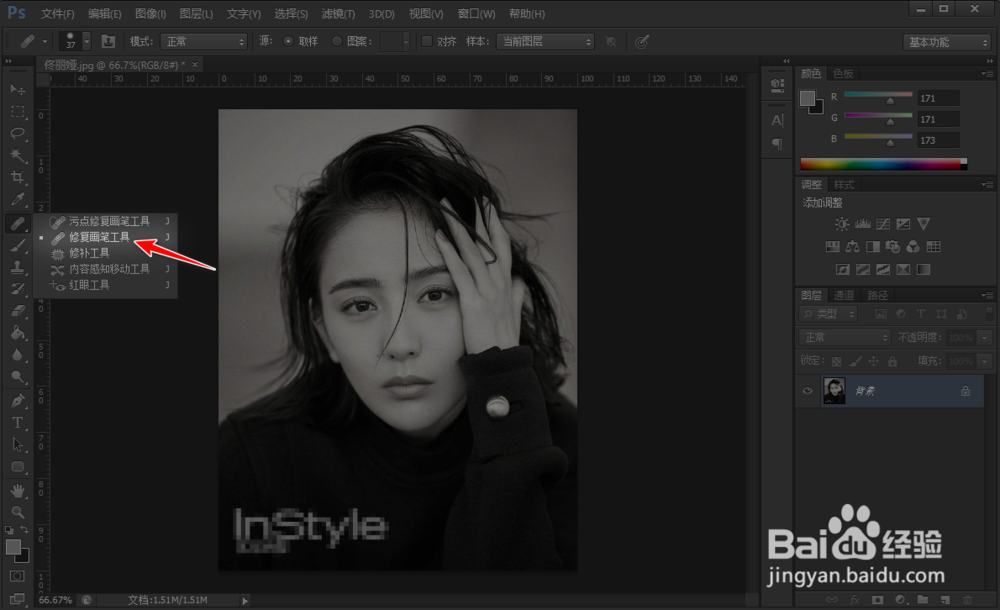Open layer filter 类型 dropdown
The image size is (1000, 610).
click(828, 314)
